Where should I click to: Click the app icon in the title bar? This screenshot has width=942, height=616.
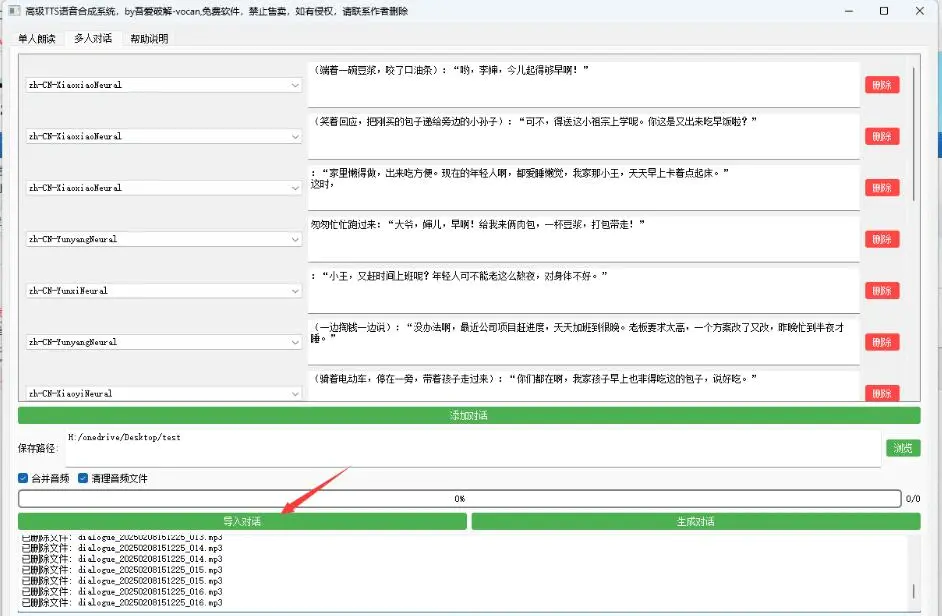coord(14,10)
